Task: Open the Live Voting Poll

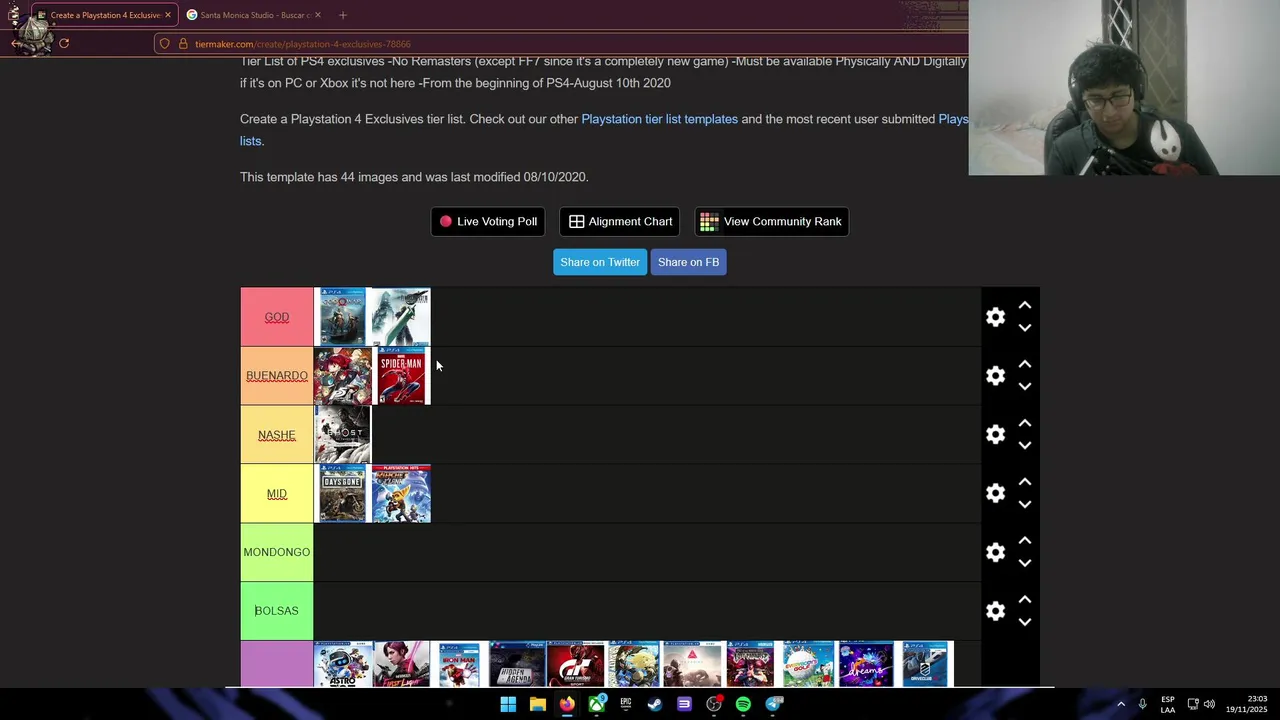Action: [x=488, y=221]
